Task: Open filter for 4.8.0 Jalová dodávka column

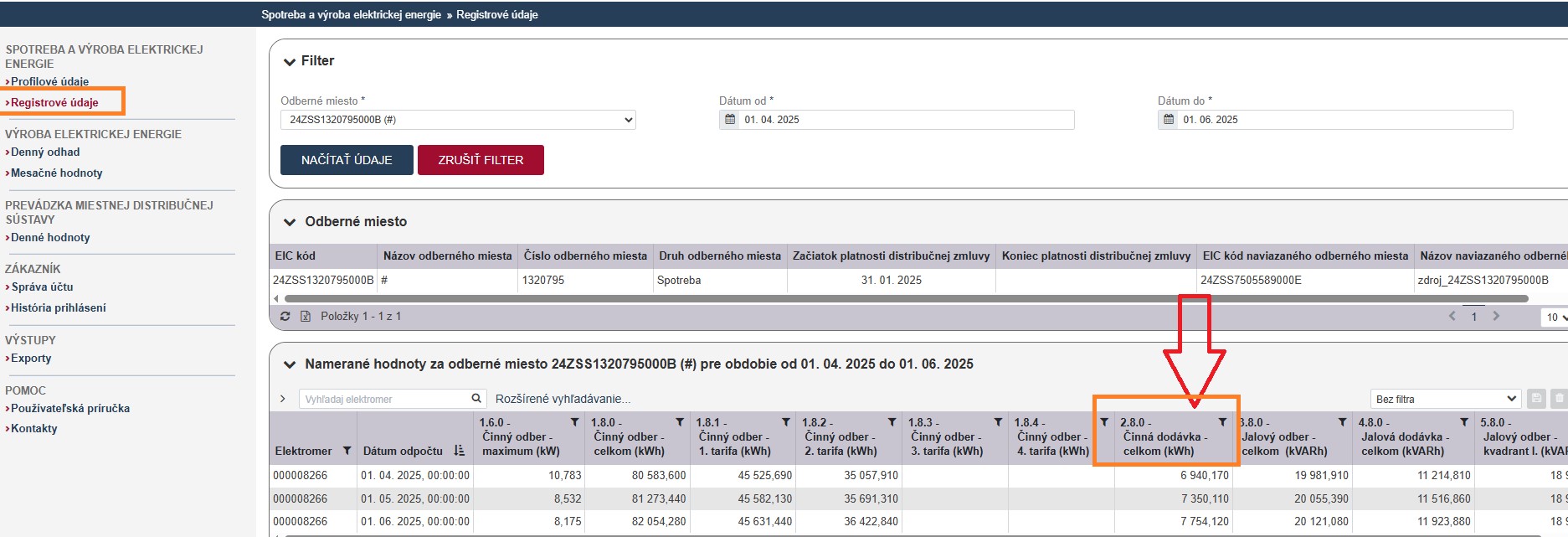Action: [x=1464, y=422]
